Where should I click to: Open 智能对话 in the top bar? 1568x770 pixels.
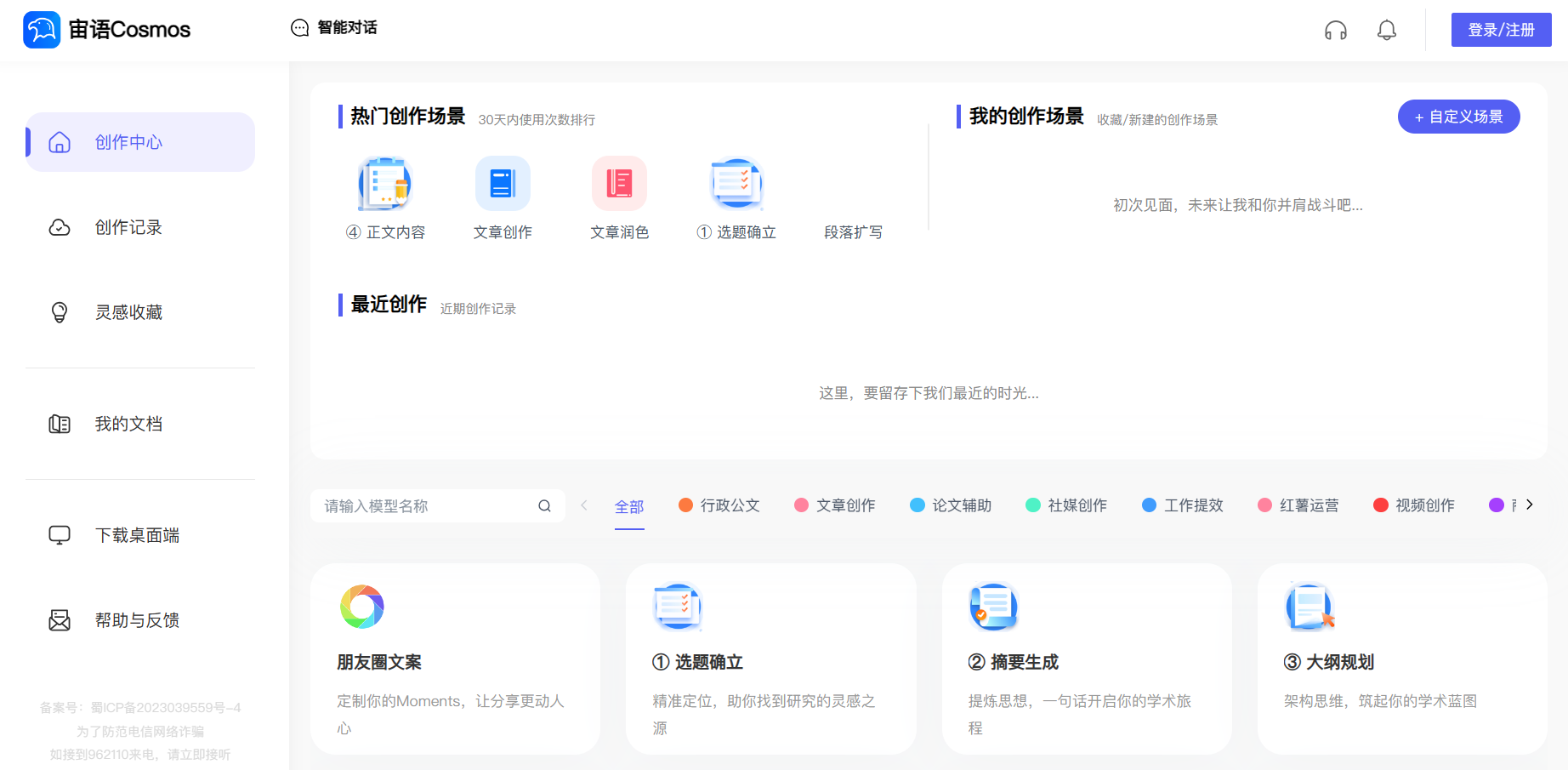click(x=334, y=28)
